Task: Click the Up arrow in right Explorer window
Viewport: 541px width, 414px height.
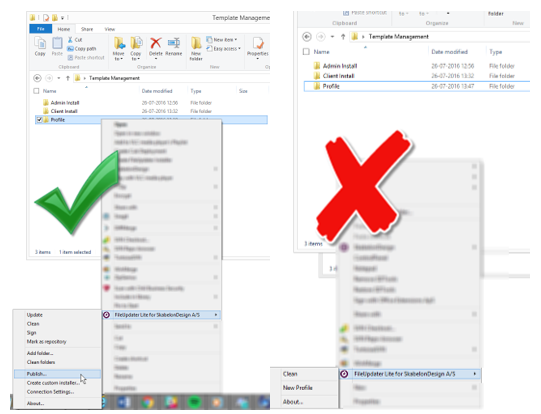Action: 343,37
